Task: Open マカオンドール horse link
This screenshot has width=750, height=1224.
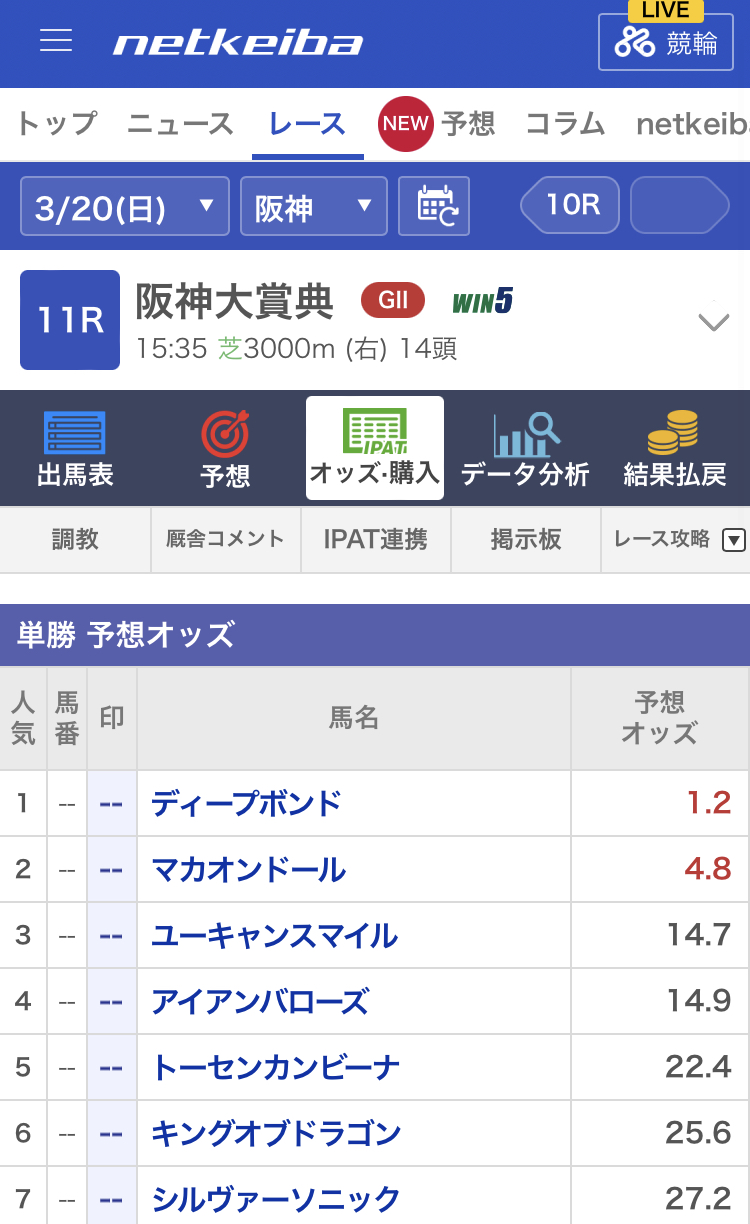Action: 248,869
